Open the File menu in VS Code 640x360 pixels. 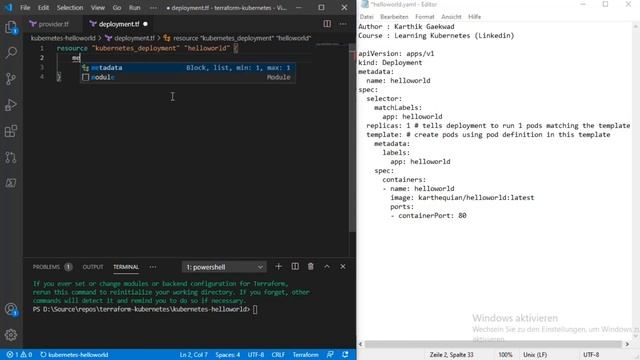(25, 8)
